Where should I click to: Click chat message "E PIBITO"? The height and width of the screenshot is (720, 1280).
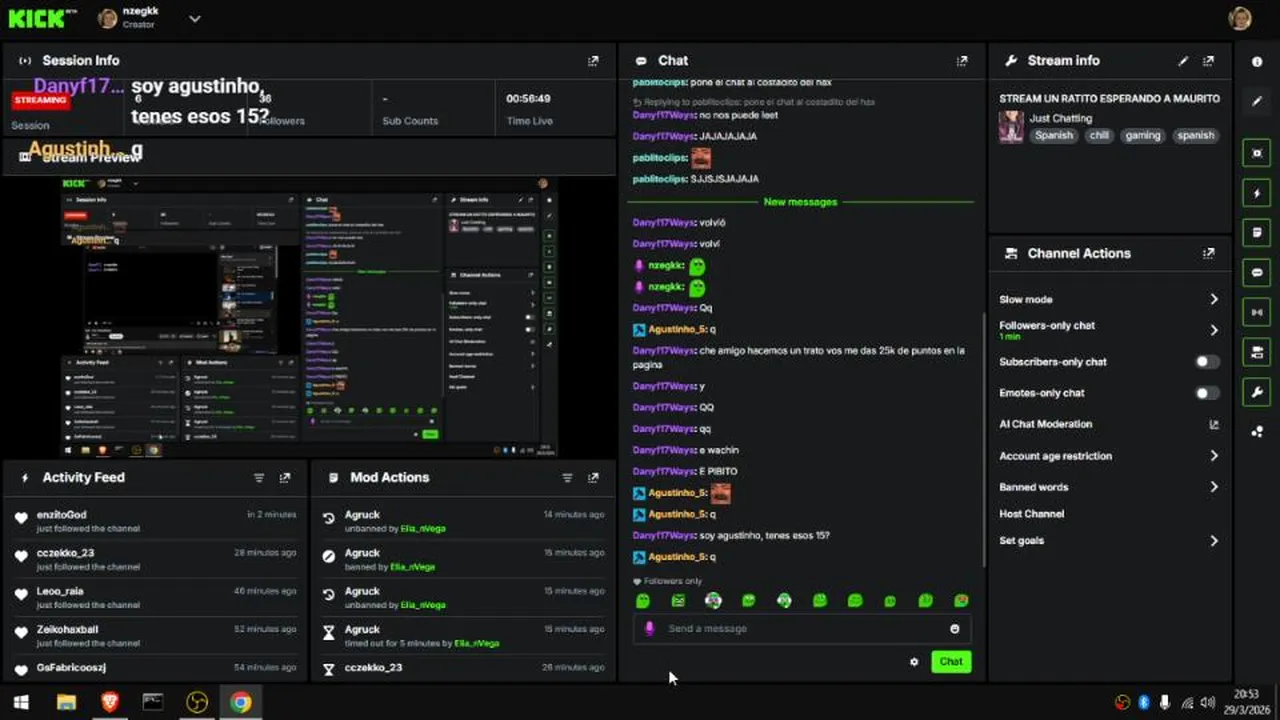[718, 472]
